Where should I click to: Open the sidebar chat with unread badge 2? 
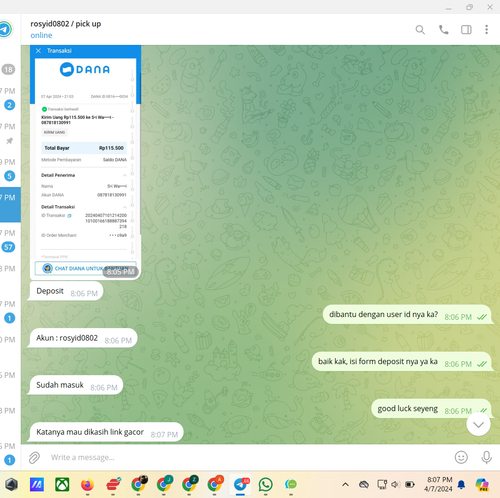pos(9,105)
